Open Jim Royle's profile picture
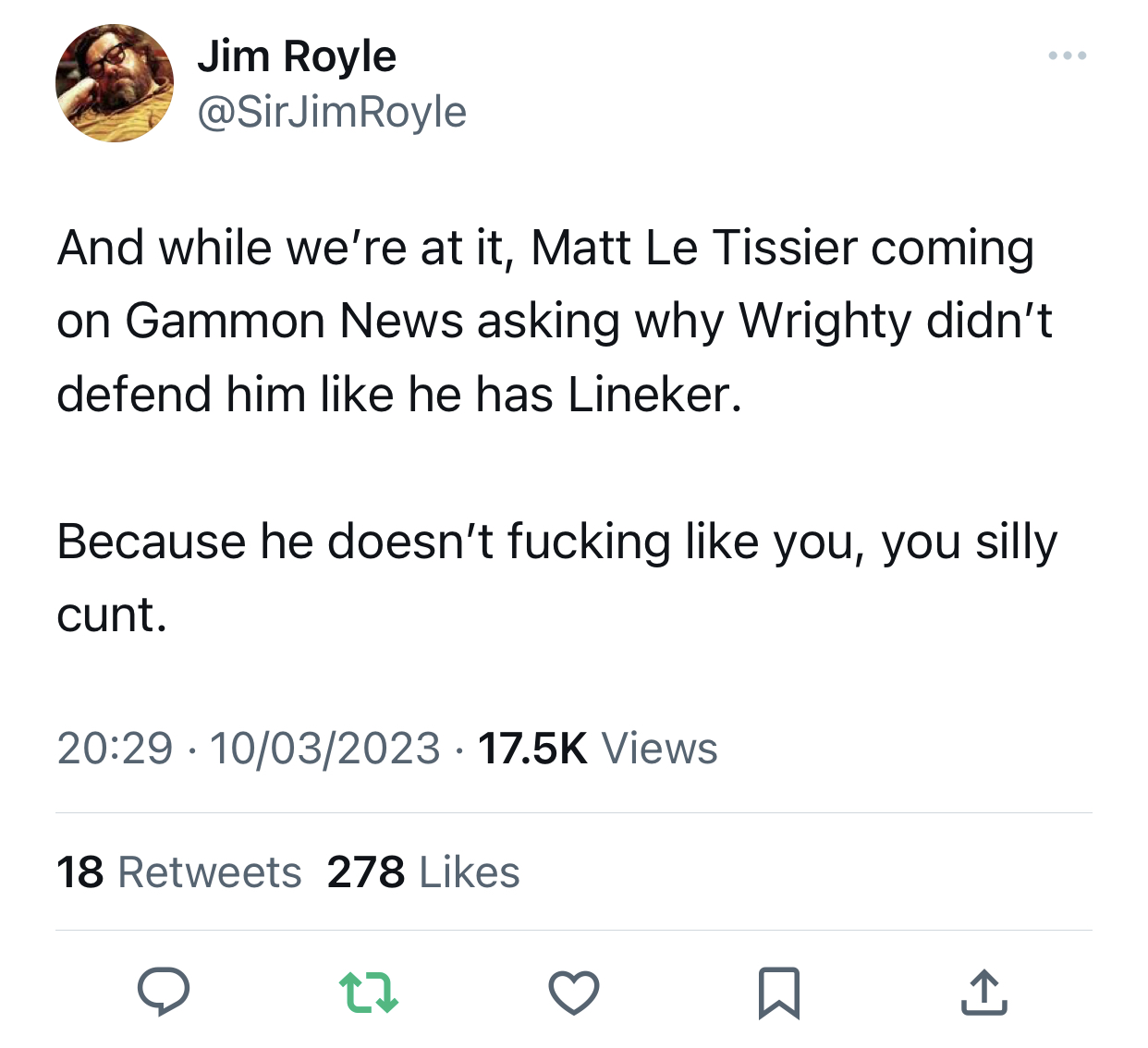 [x=115, y=83]
